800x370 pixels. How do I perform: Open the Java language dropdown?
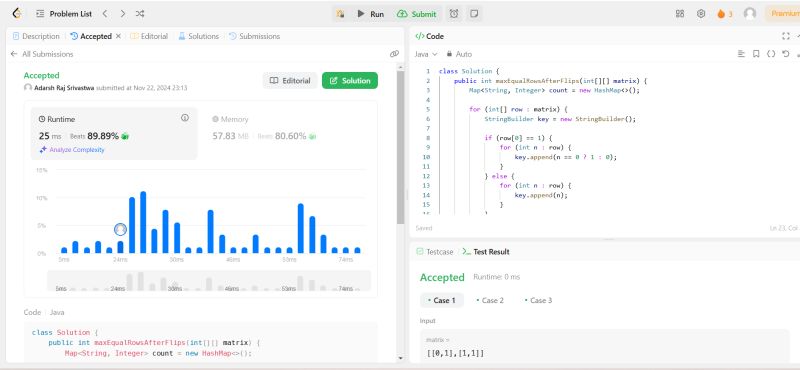(x=426, y=54)
